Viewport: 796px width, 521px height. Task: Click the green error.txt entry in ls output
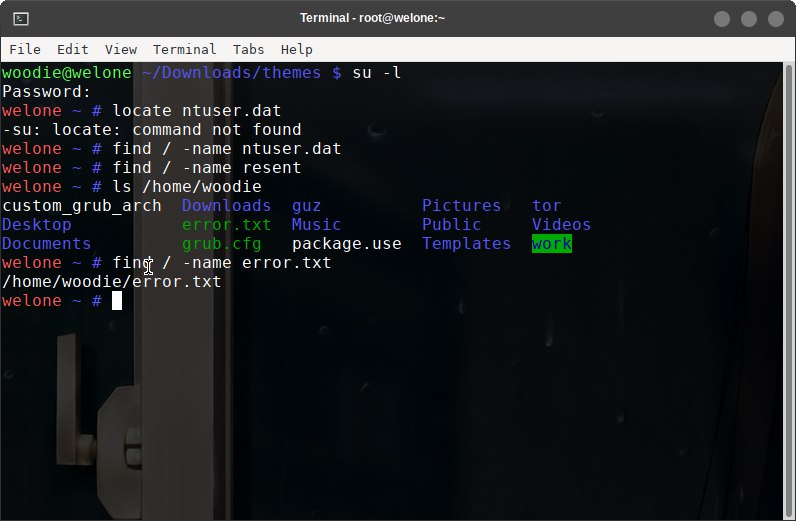pos(226,224)
